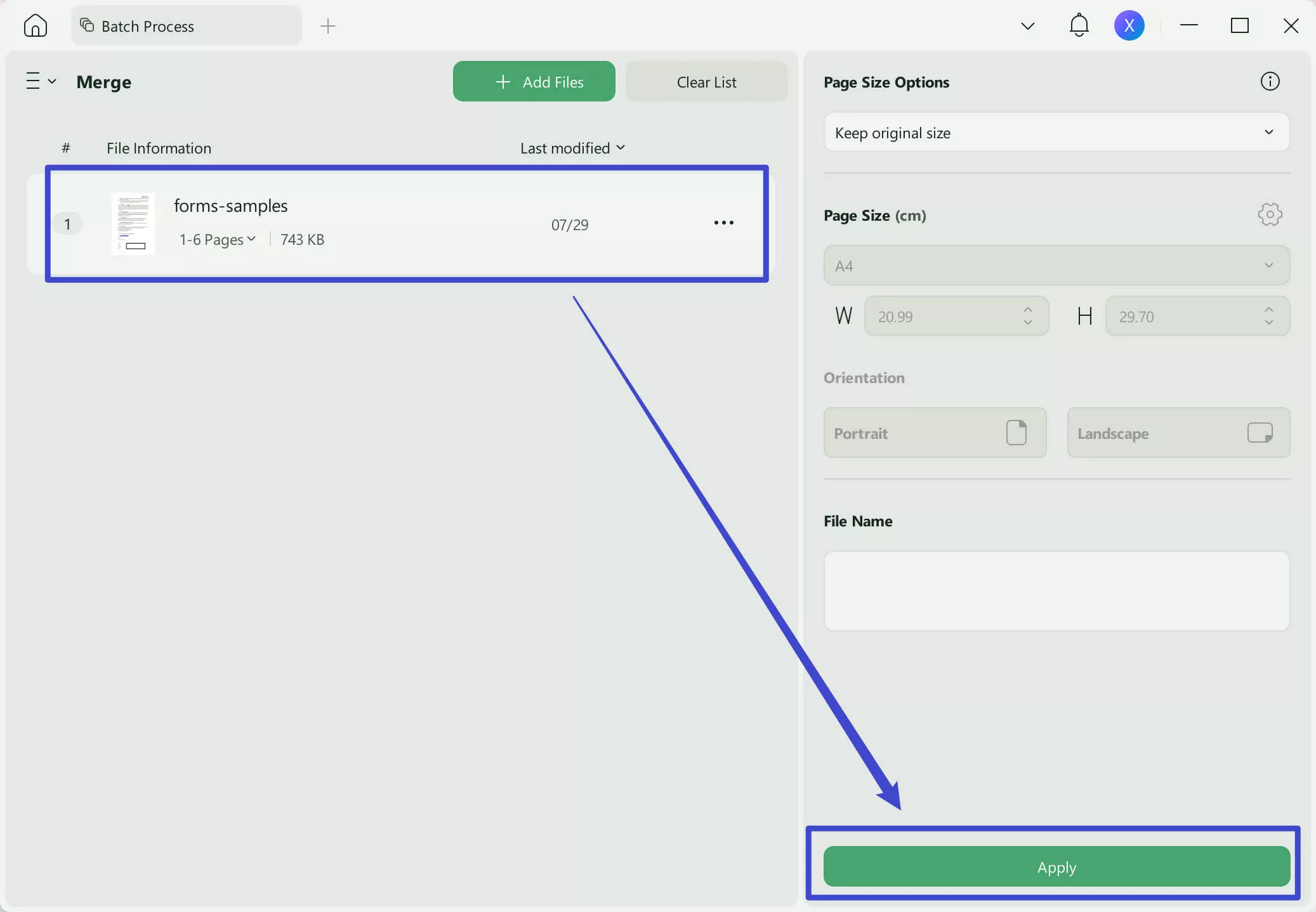Click the File Name input field
This screenshot has height=912, width=1316.
[x=1056, y=590]
